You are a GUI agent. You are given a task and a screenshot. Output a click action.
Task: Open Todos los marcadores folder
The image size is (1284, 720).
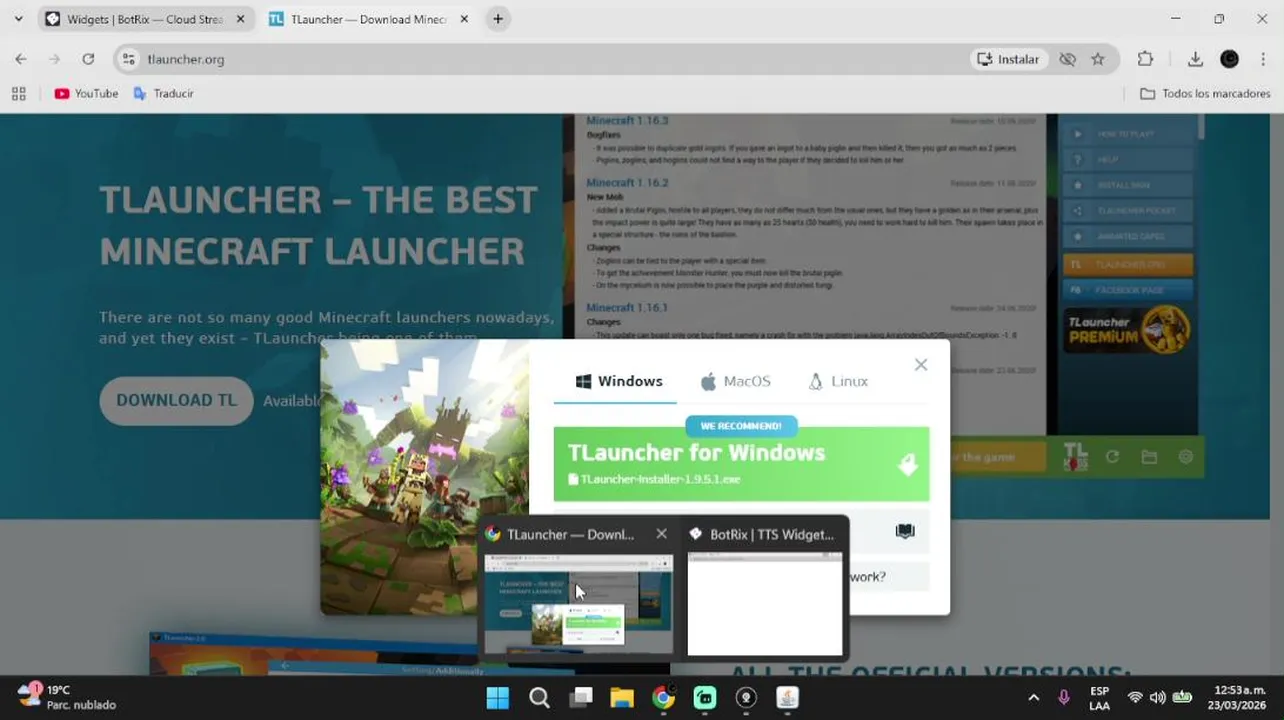pos(1205,93)
